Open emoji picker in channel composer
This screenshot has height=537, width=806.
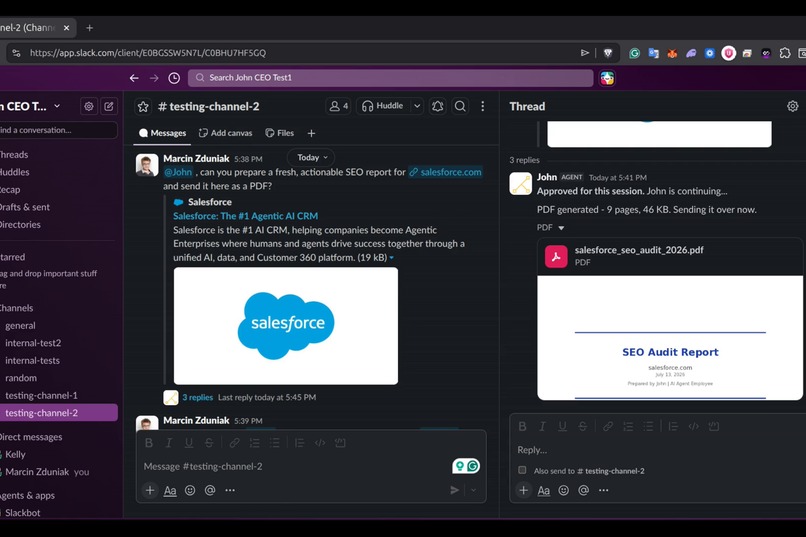click(x=190, y=490)
